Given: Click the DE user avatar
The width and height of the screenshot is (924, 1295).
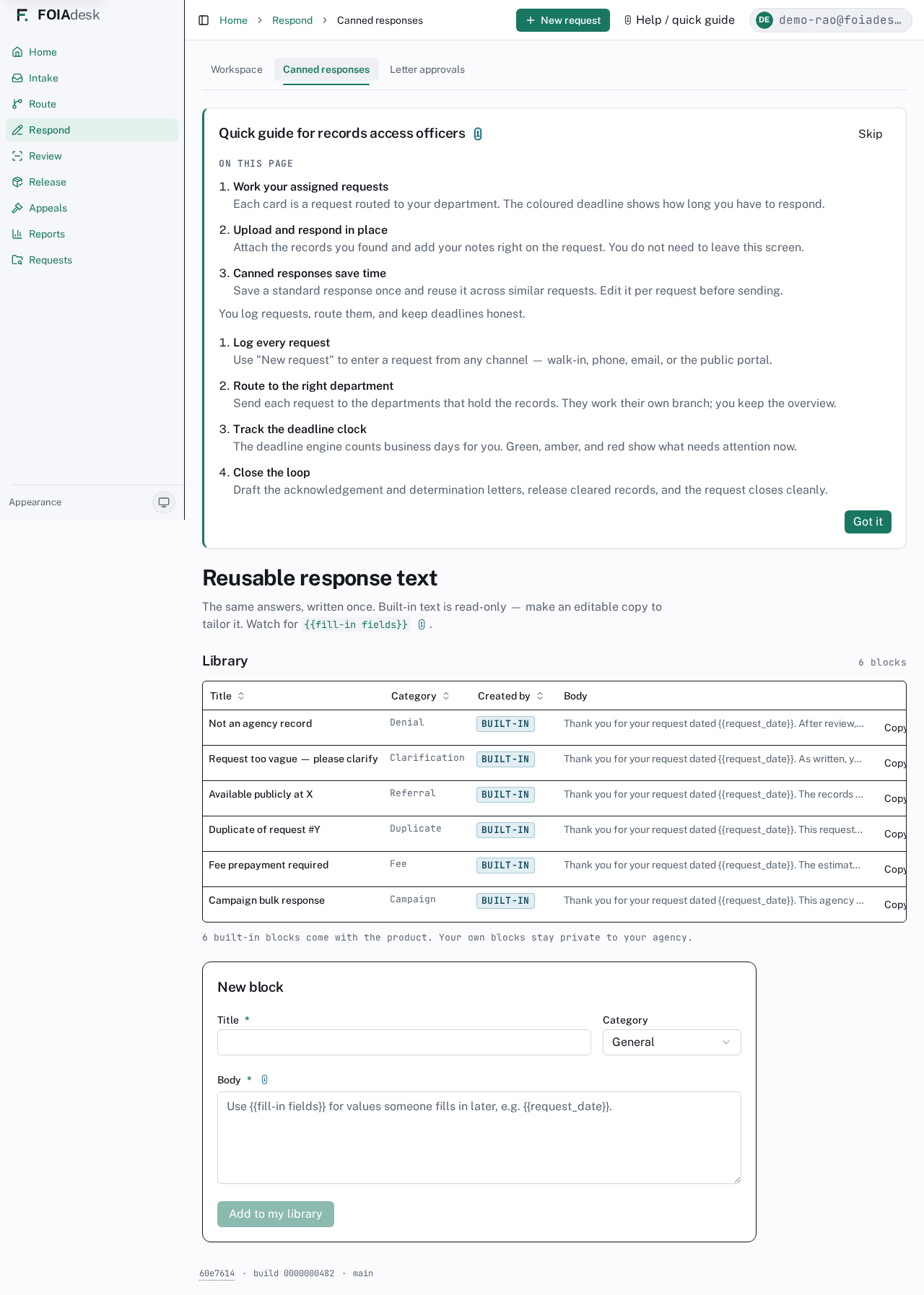Looking at the screenshot, I should click(x=764, y=20).
